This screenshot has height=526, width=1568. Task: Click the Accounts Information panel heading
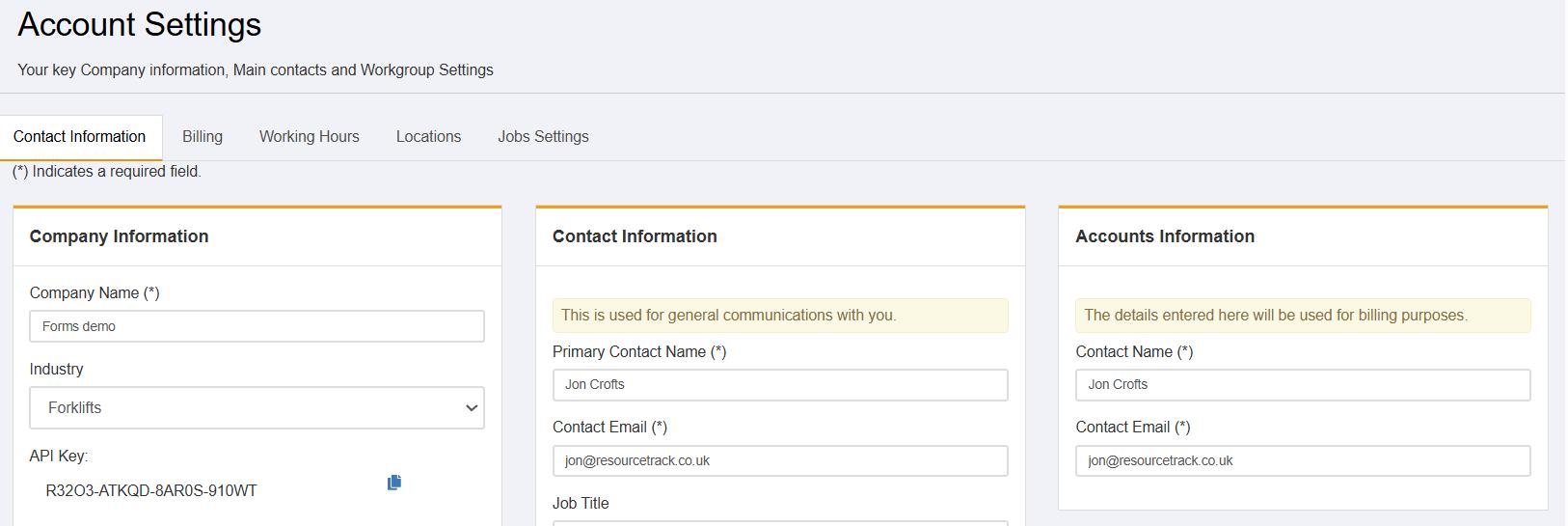(1165, 236)
